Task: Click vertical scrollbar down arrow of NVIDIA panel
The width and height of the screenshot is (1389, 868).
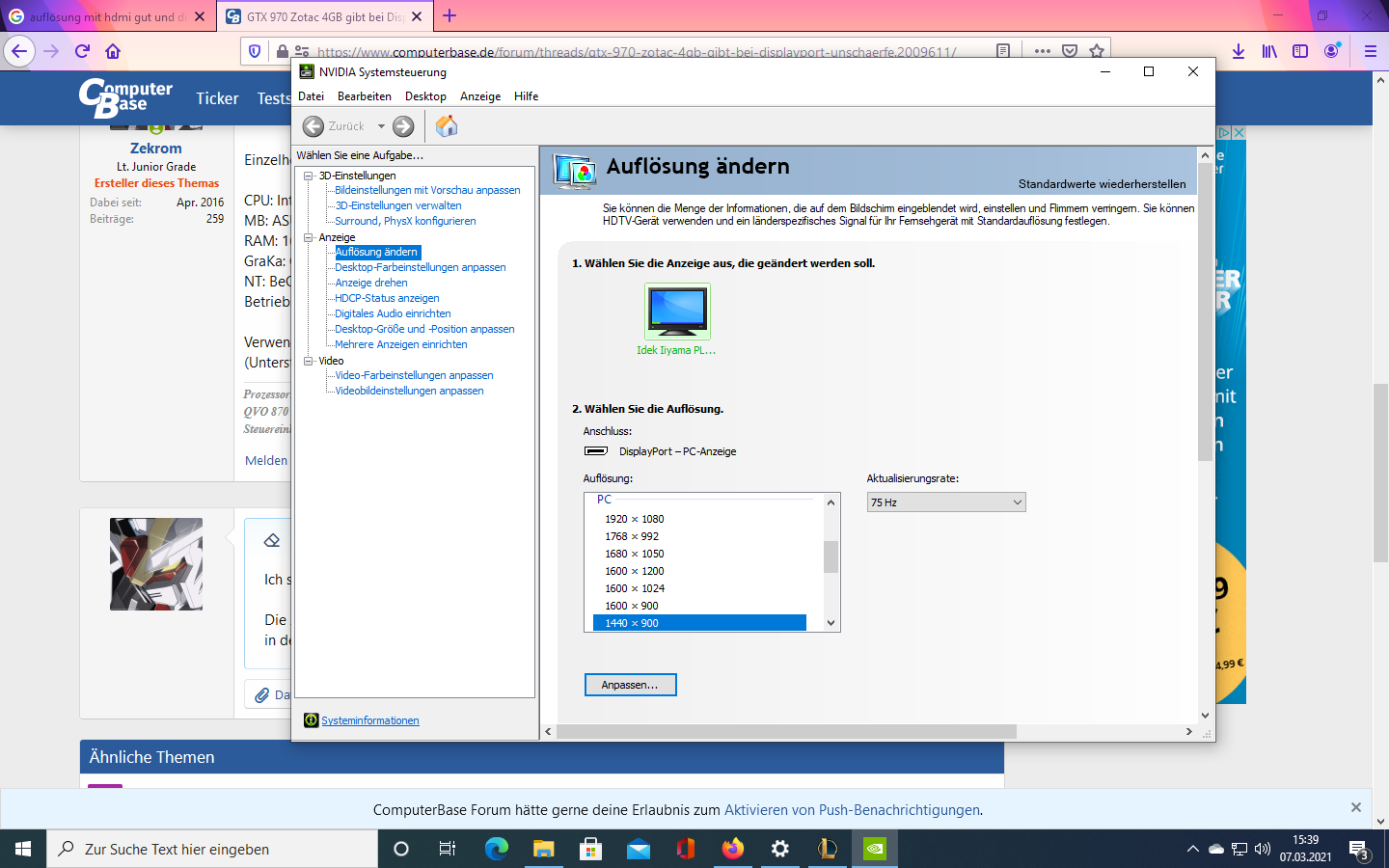Action: tap(1205, 716)
